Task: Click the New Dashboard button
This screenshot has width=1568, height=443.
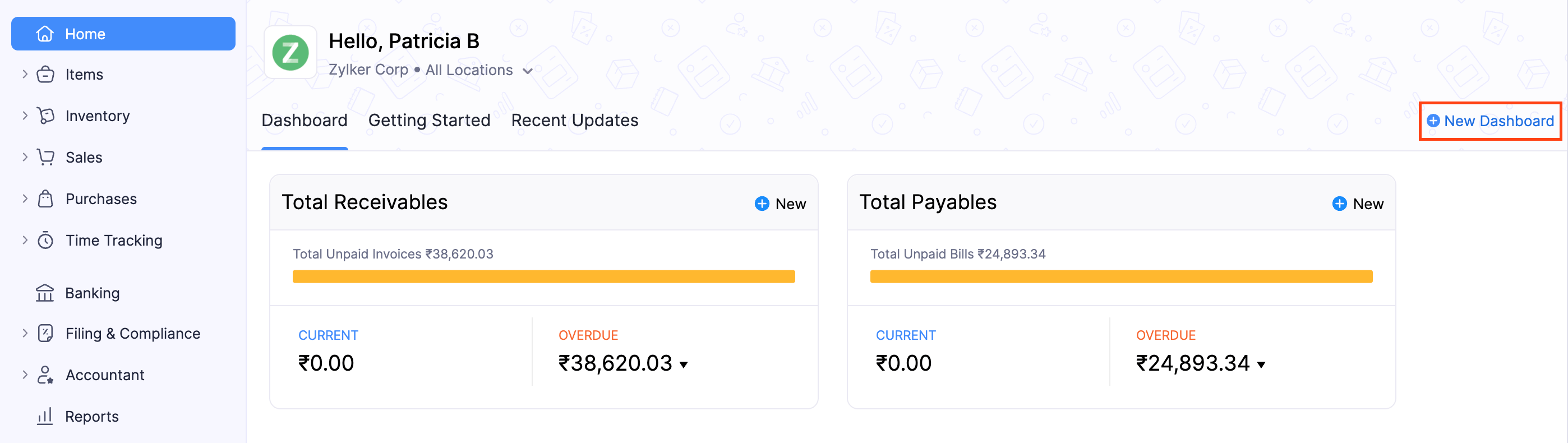Action: click(1491, 121)
